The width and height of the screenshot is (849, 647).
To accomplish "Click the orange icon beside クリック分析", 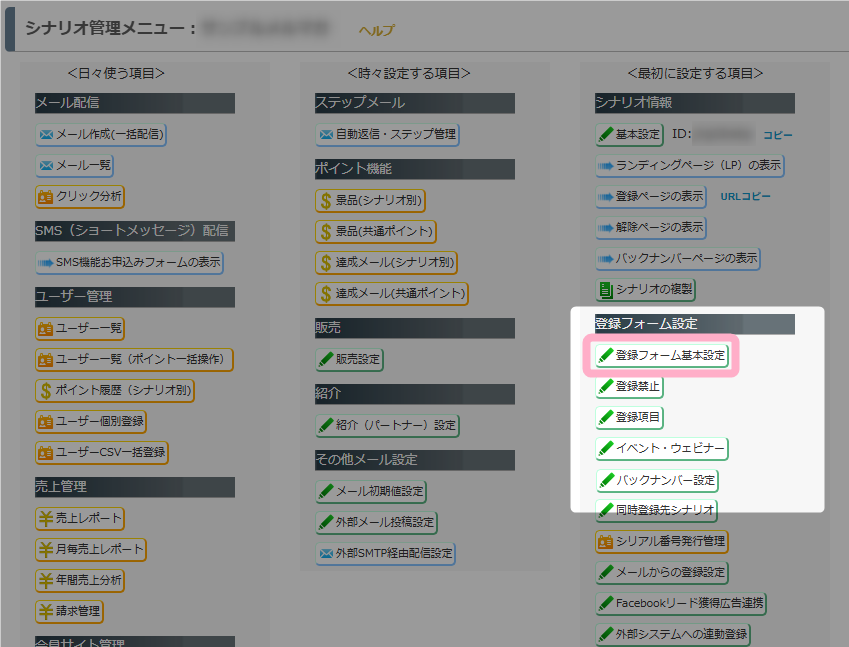I will pyautogui.click(x=46, y=196).
